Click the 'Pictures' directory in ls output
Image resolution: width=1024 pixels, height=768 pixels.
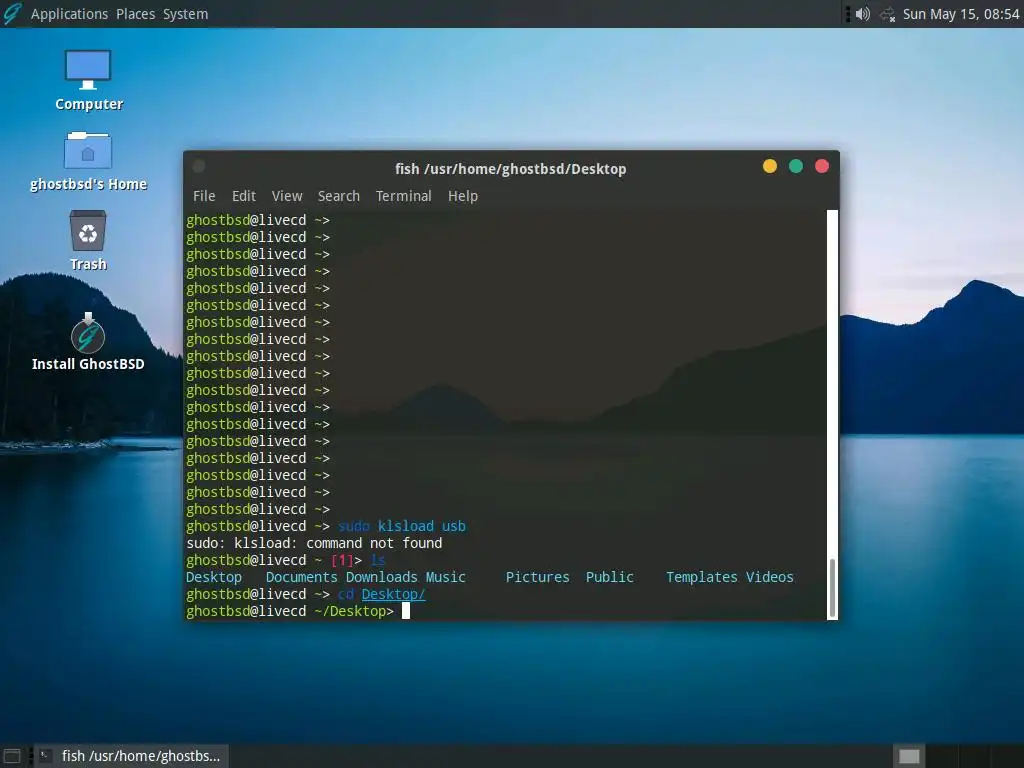pyautogui.click(x=537, y=577)
